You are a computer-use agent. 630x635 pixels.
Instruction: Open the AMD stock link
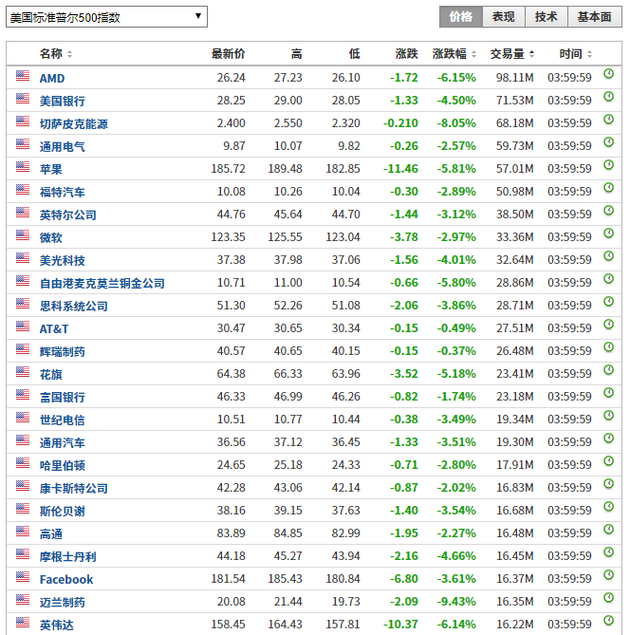[52, 78]
